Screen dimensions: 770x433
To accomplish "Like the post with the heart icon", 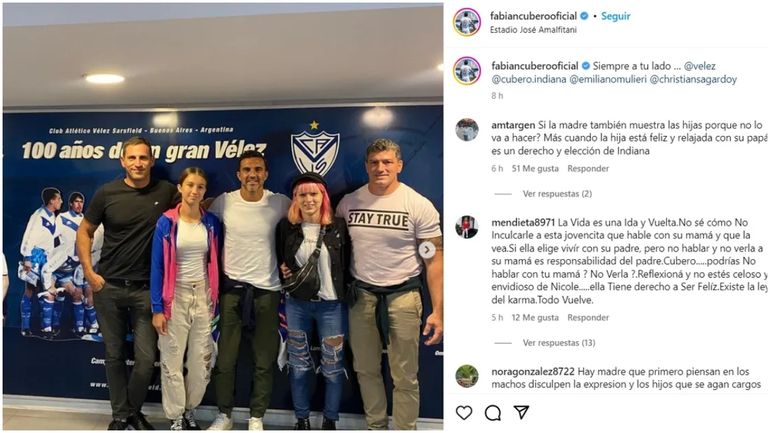I will click(464, 413).
